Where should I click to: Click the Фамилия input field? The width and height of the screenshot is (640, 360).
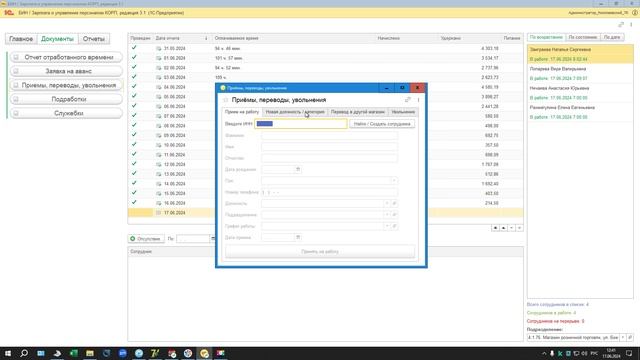point(329,136)
